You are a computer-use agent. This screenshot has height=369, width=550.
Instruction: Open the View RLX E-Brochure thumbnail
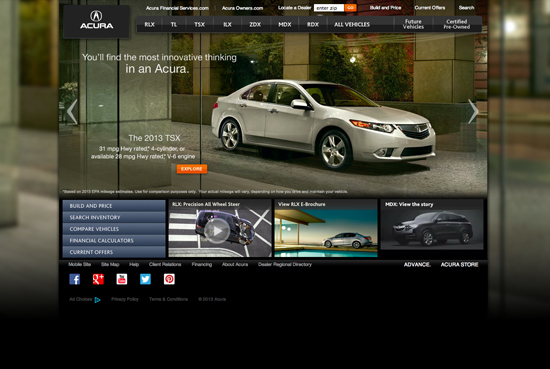(326, 228)
